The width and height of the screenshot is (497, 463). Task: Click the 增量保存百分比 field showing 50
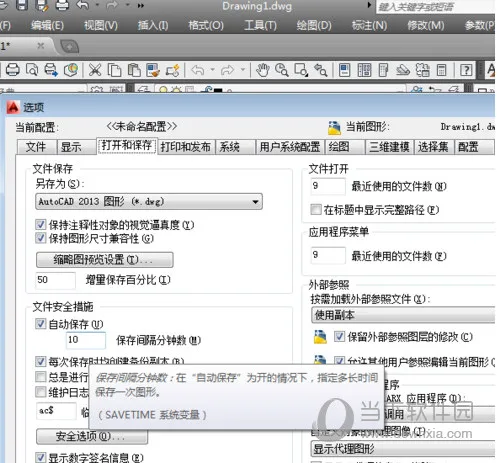(55, 280)
